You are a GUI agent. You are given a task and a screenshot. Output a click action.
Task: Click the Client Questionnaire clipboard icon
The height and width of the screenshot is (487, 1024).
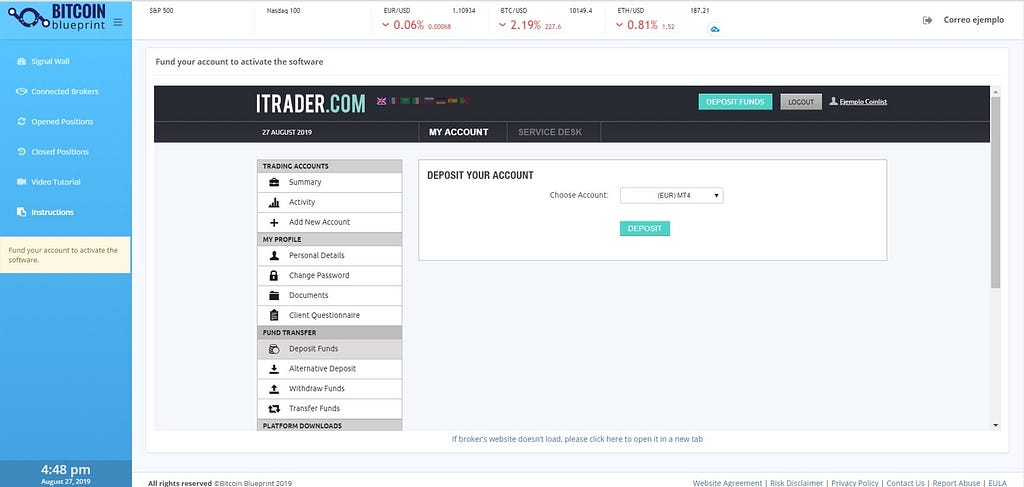tap(274, 315)
